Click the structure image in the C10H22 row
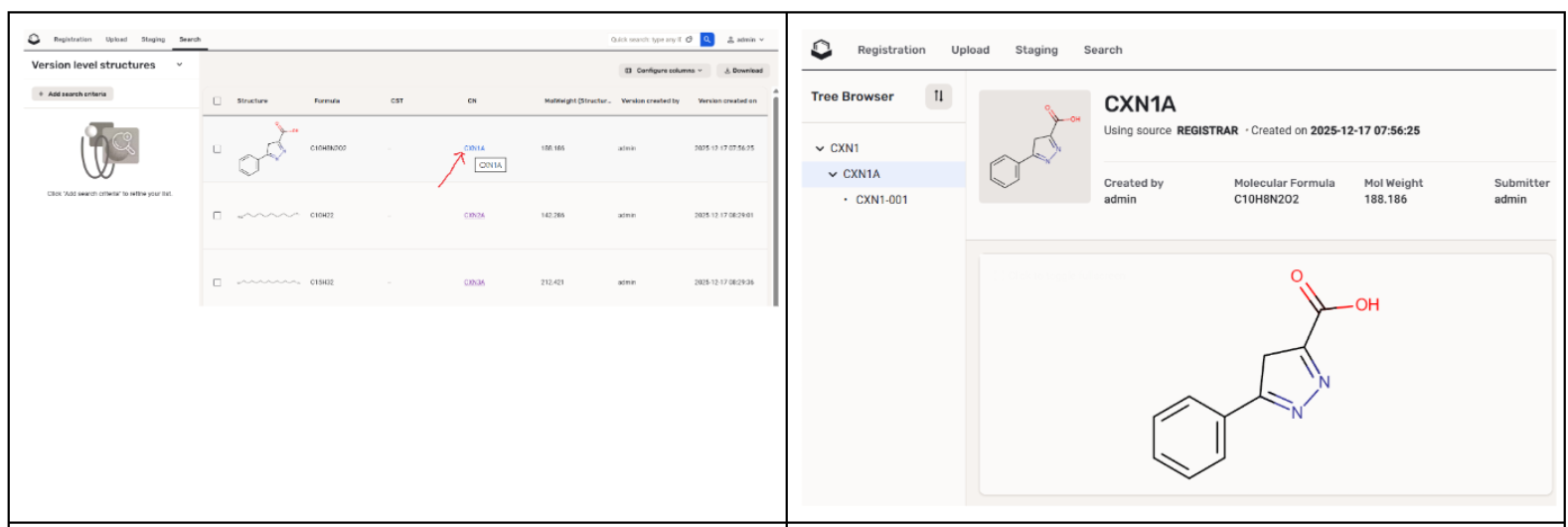 tap(268, 216)
